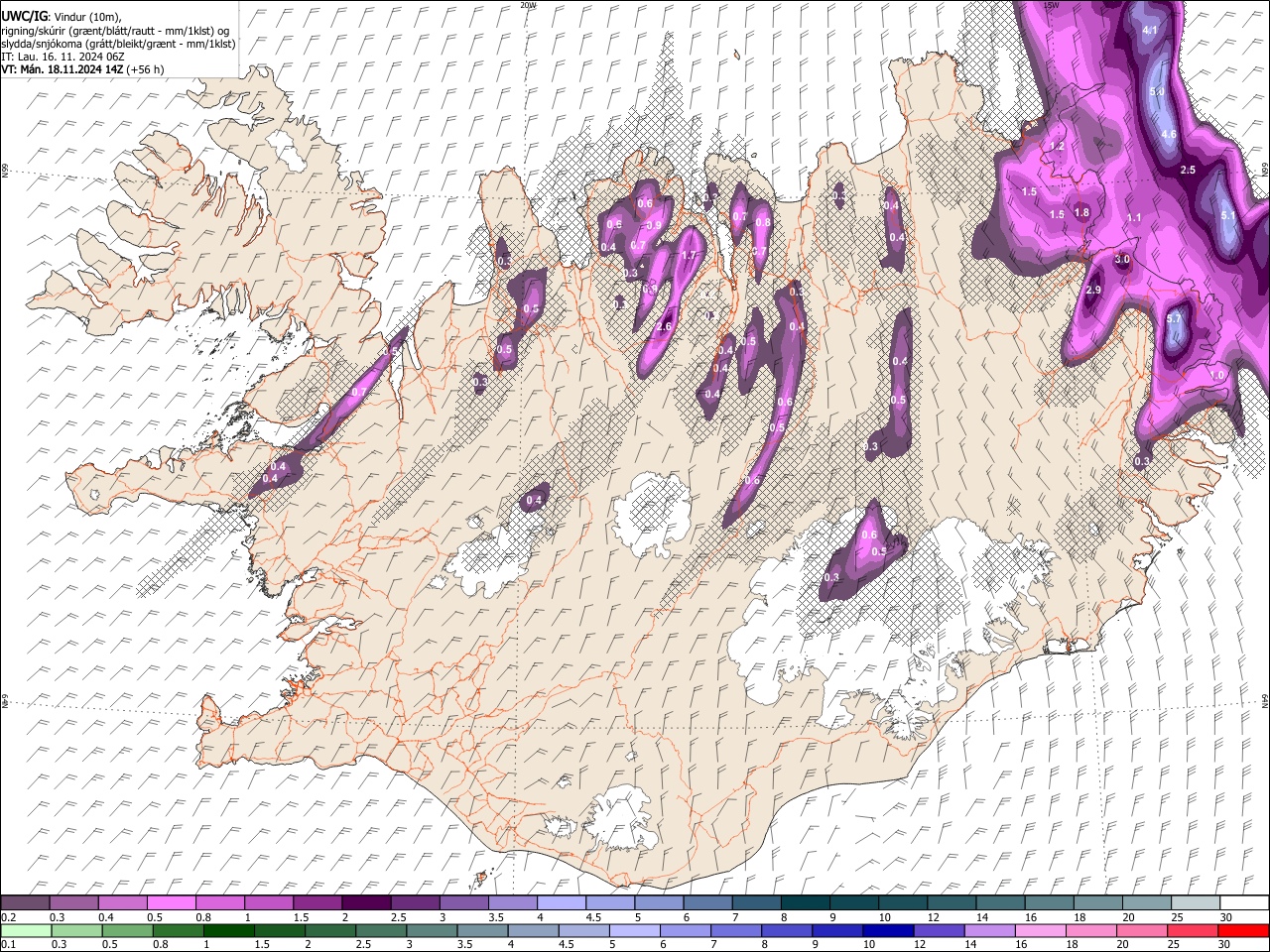Image resolution: width=1270 pixels, height=952 pixels.
Task: Click the '0.2' label in the upper legend
Action: (9, 917)
